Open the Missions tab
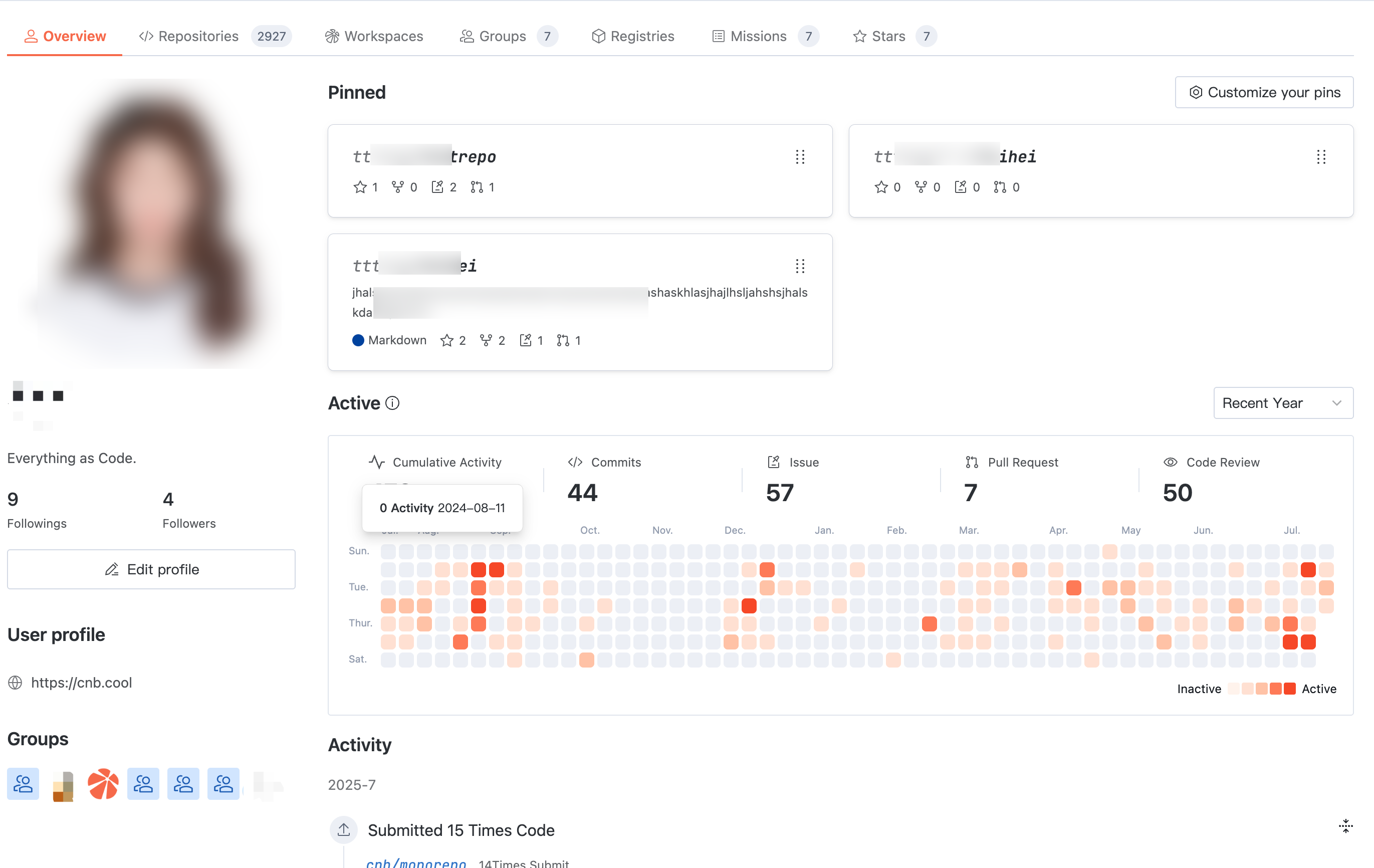Viewport: 1374px width, 868px height. click(758, 36)
